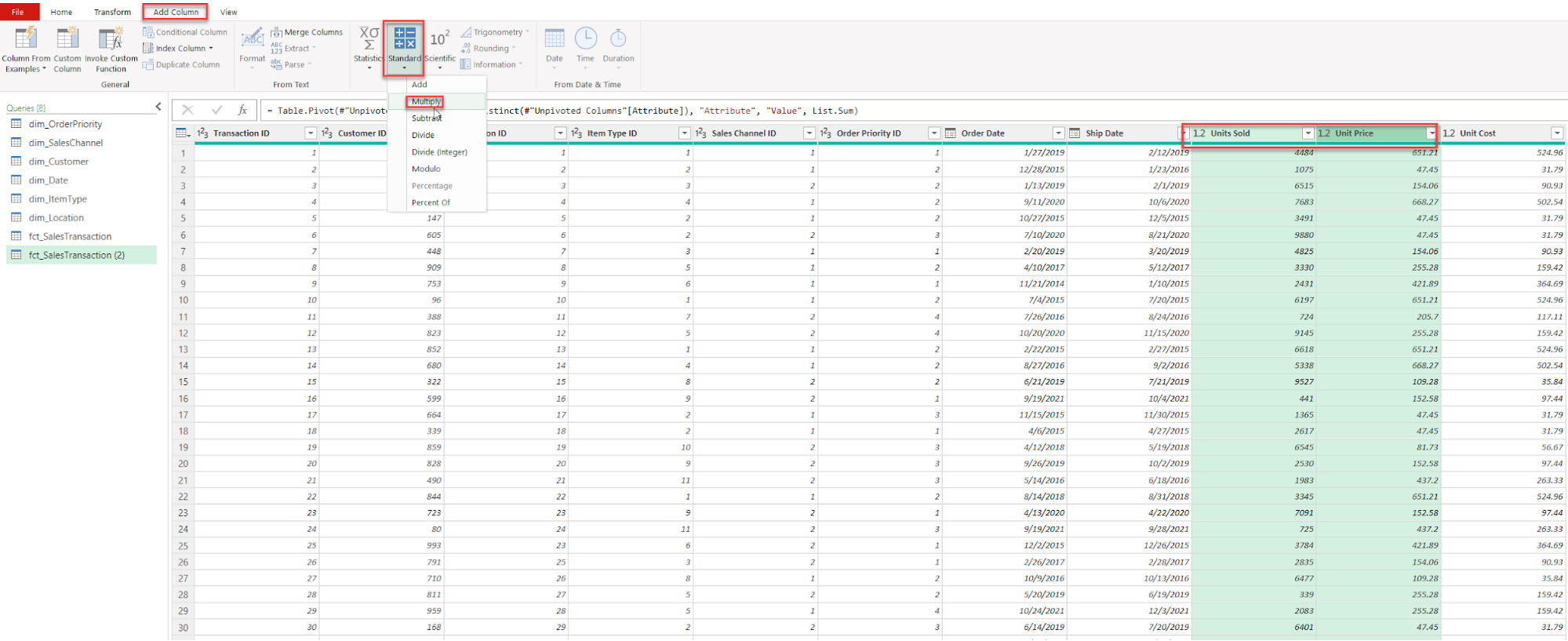The height and width of the screenshot is (641, 1568).
Task: Choose Modulo from Standard menu
Action: pyautogui.click(x=437, y=169)
